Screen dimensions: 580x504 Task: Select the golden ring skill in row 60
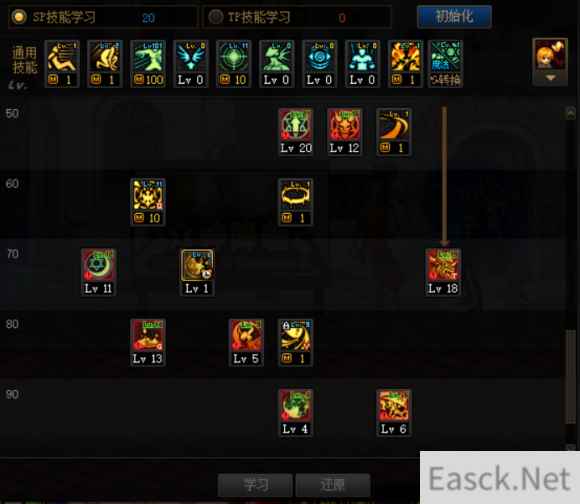(296, 202)
